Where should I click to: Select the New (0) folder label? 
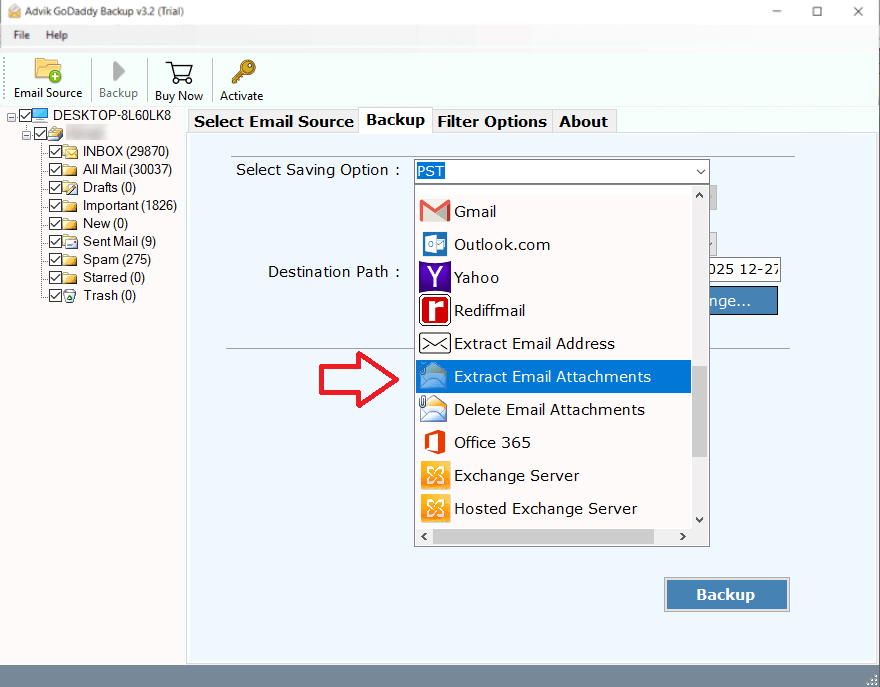[x=106, y=223]
